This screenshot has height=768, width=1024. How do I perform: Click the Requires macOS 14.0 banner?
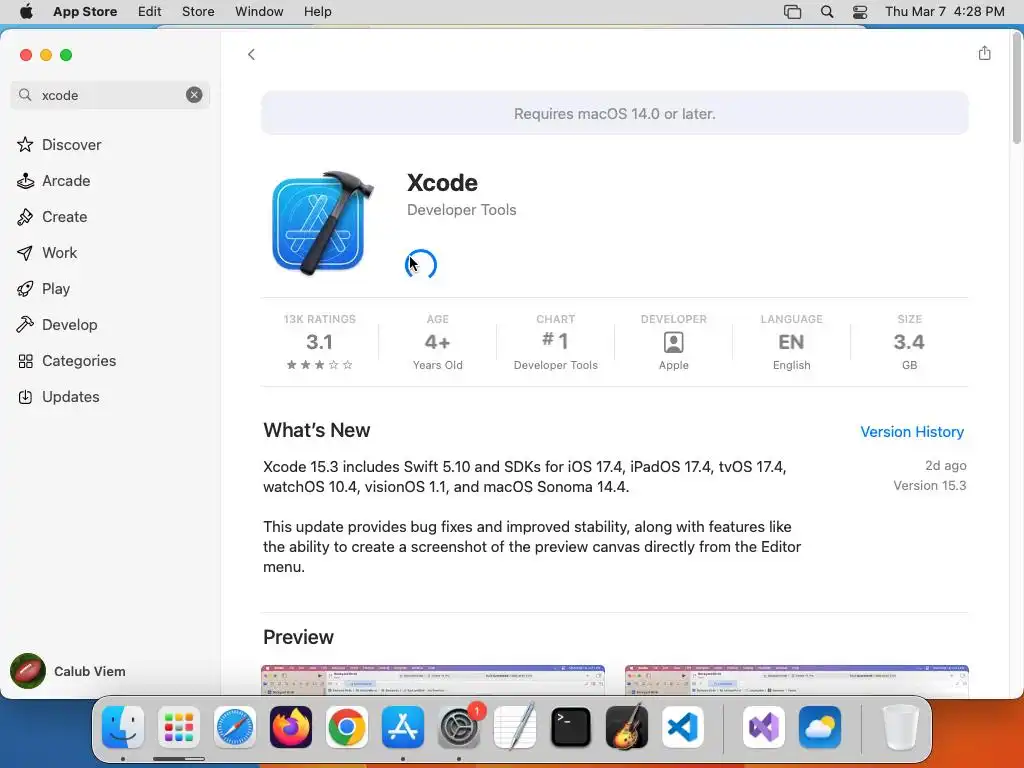[x=615, y=114]
